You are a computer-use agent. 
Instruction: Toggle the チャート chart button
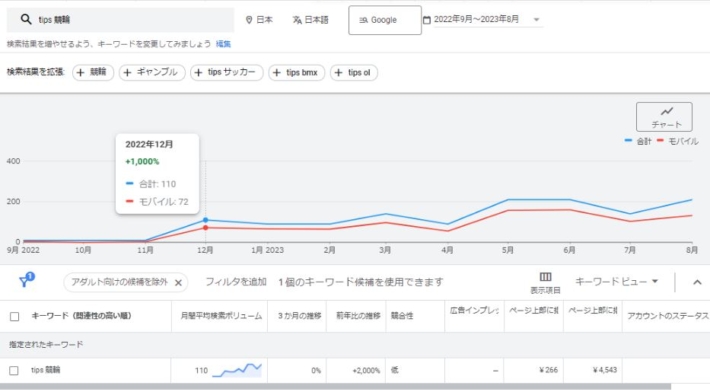pos(664,117)
